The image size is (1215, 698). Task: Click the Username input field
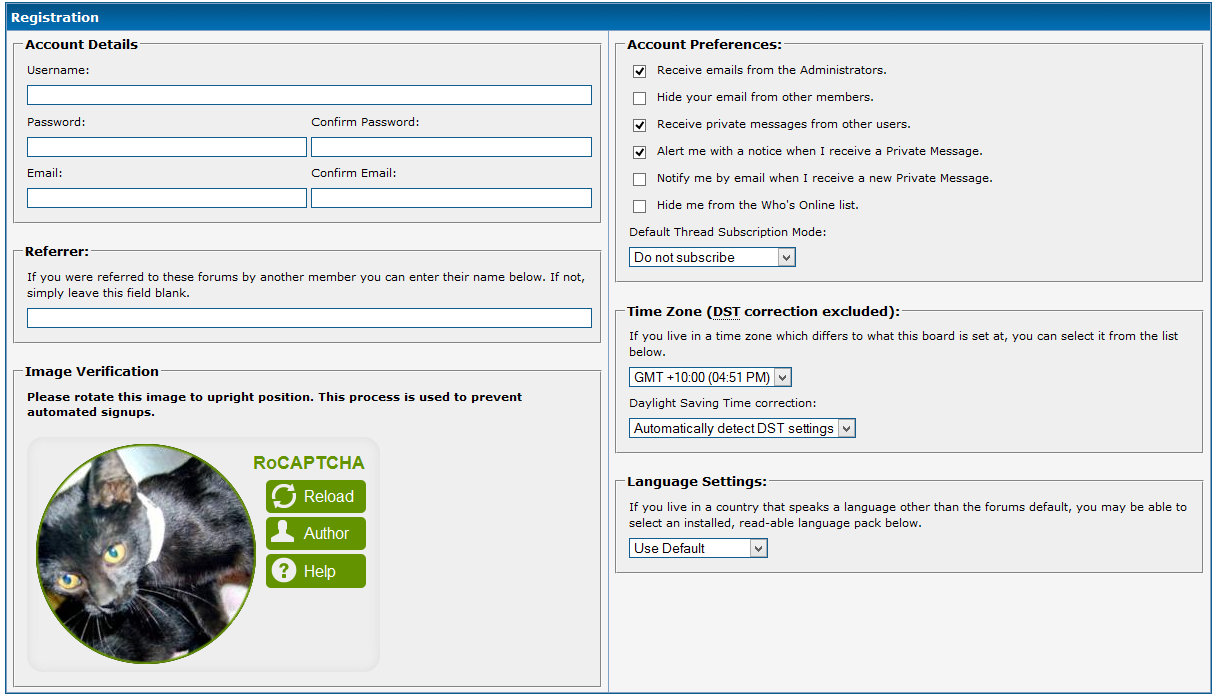[x=309, y=95]
